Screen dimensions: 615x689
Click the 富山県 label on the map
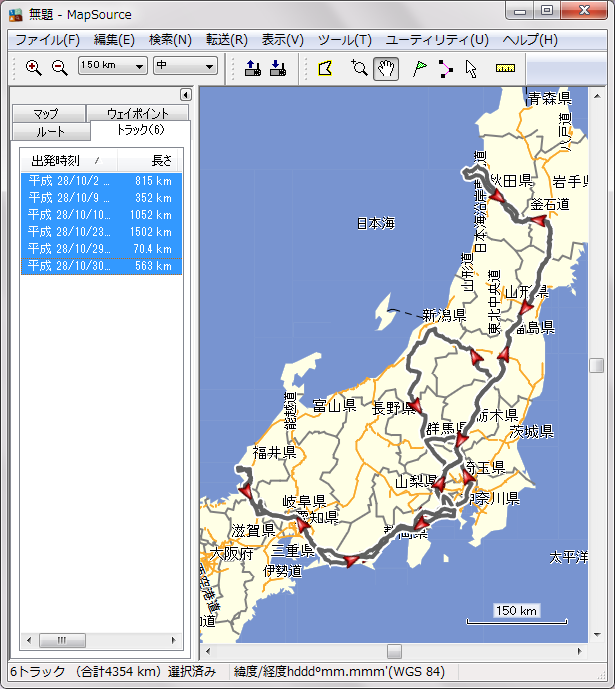[x=334, y=405]
